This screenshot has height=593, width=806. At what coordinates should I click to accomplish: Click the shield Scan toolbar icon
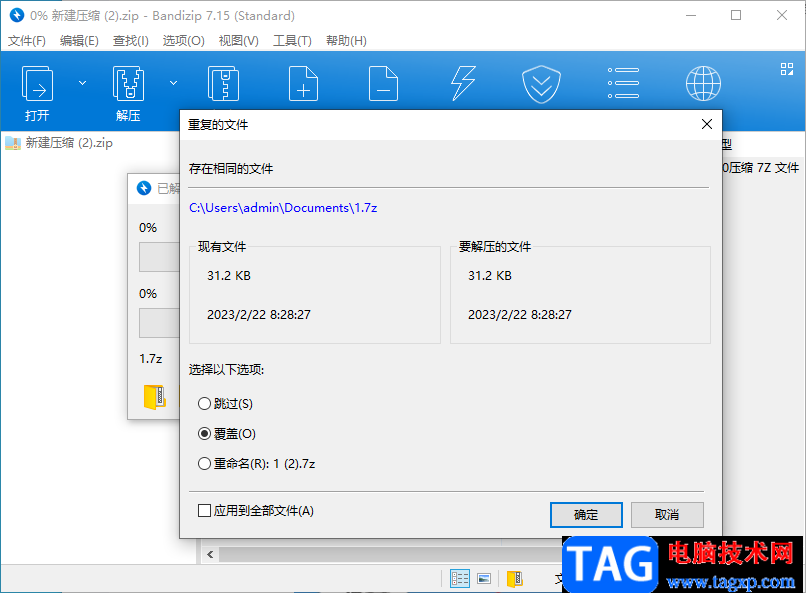541,84
